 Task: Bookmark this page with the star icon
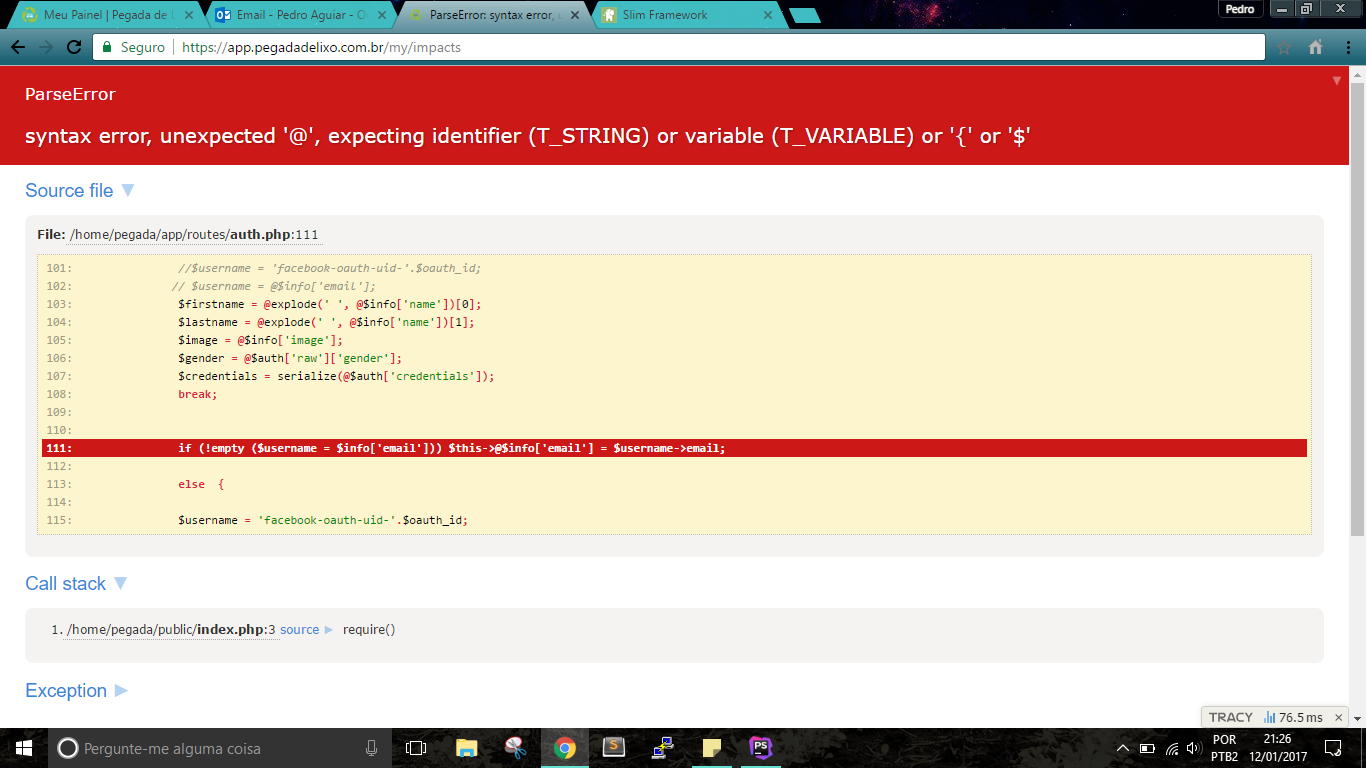1284,47
